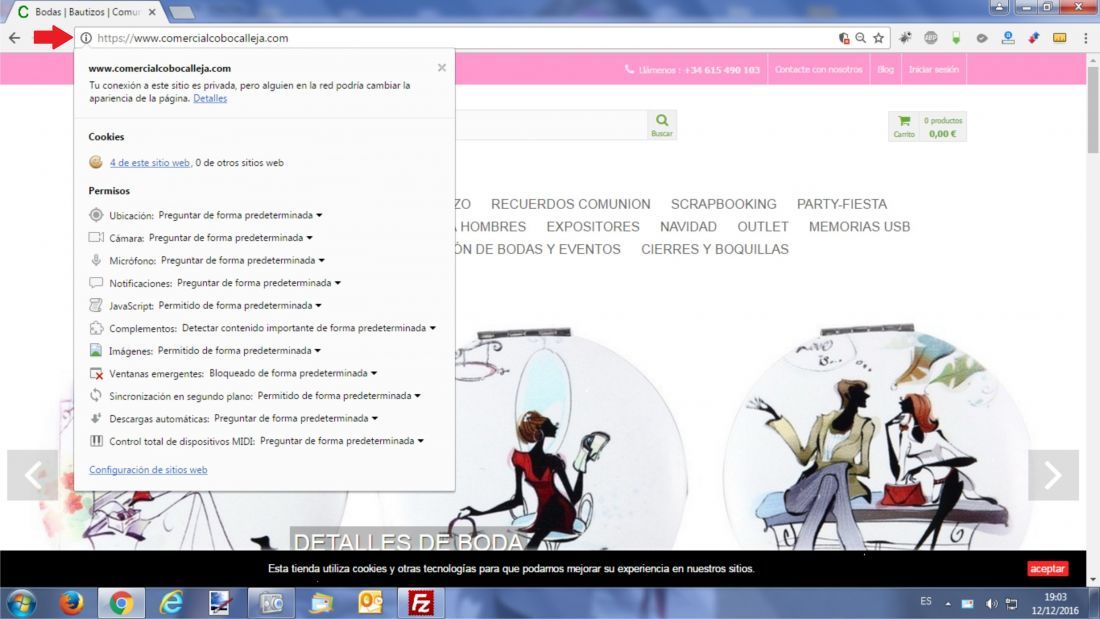
Task: Select the Bodas | Bautizos browser tab
Action: tap(86, 12)
